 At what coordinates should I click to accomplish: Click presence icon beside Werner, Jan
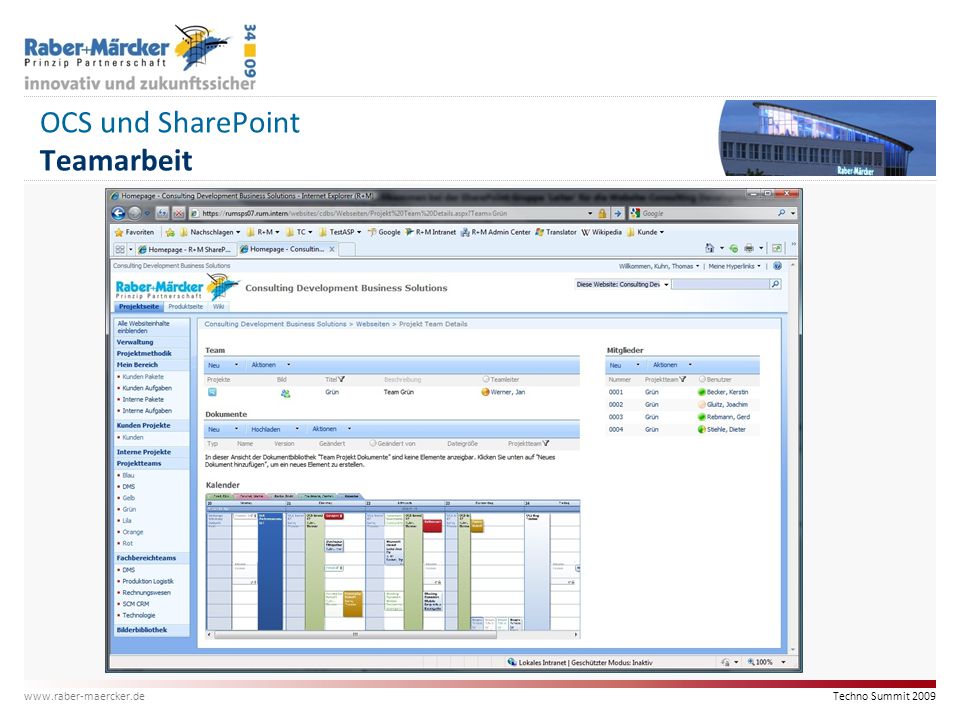click(x=486, y=392)
